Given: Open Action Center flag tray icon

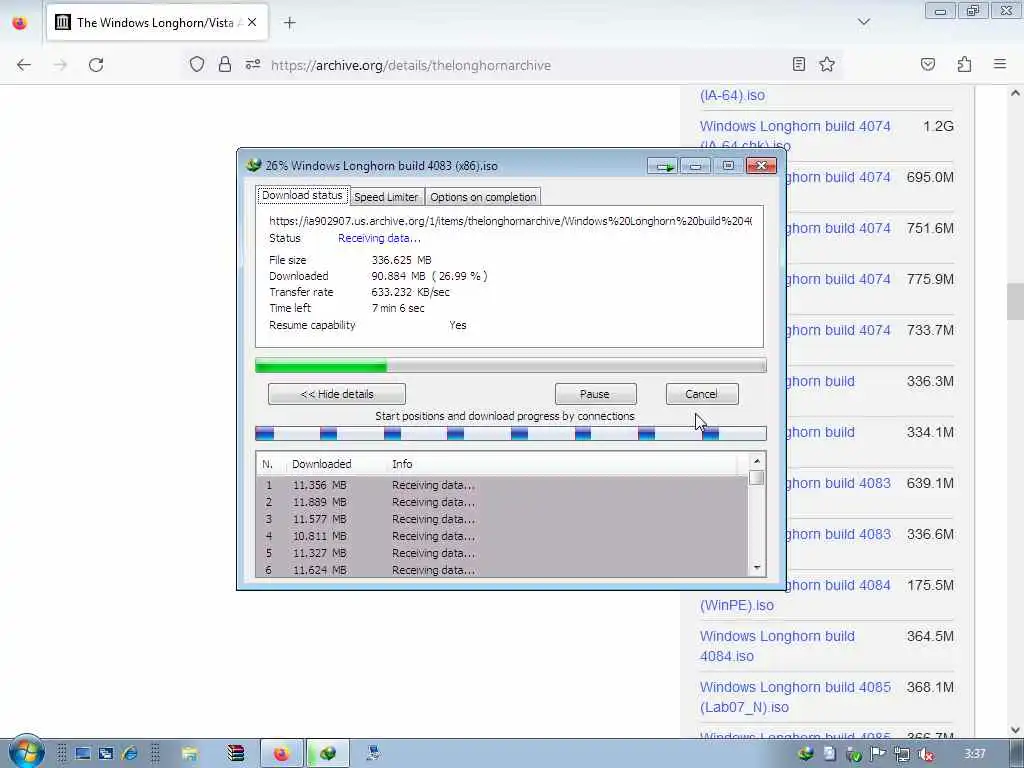Looking at the screenshot, I should coord(877,754).
